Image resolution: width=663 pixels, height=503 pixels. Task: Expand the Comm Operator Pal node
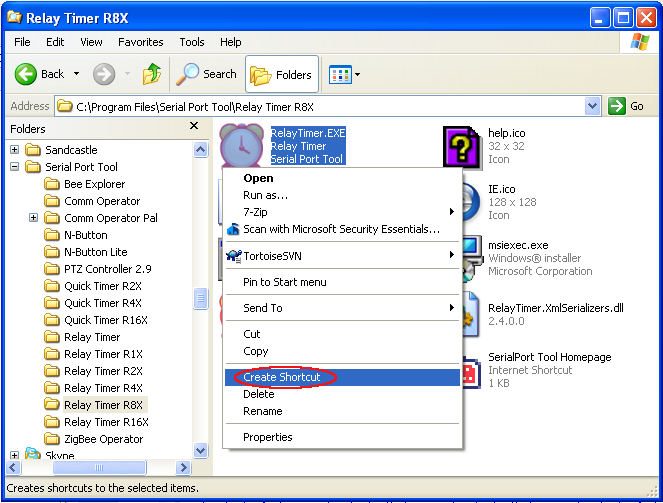pos(33,218)
